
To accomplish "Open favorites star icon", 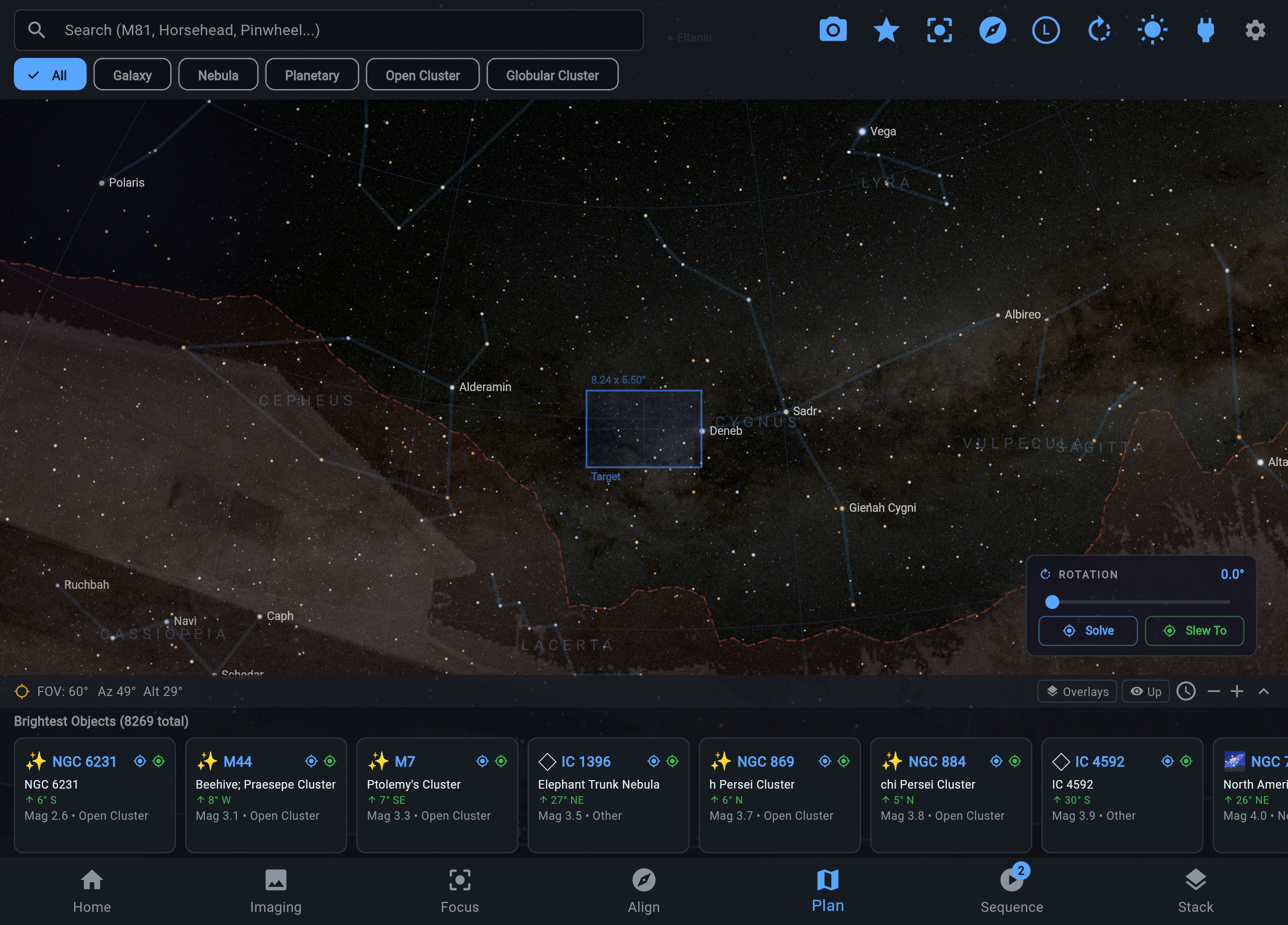I will tap(886, 30).
